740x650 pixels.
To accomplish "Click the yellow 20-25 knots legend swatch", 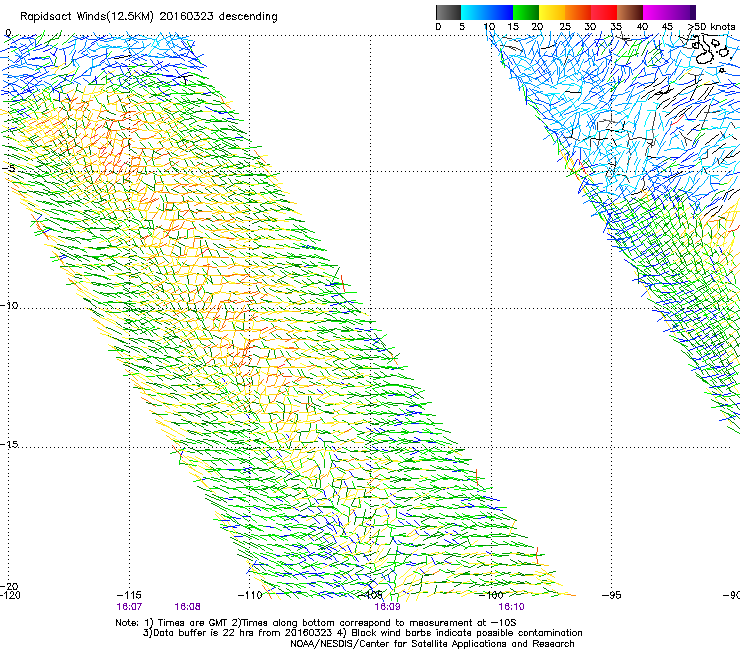I will 552,12.
